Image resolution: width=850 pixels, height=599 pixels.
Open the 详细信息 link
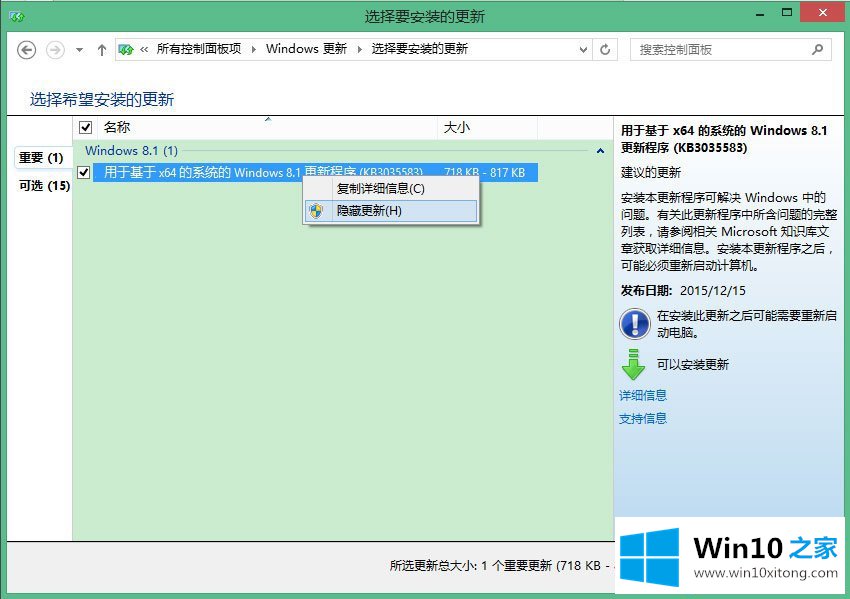643,395
